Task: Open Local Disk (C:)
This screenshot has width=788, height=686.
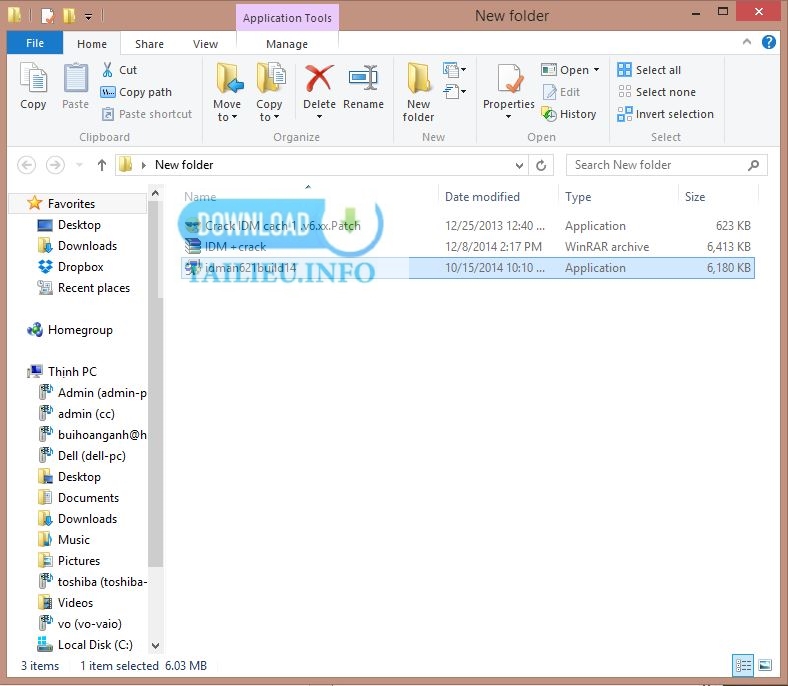Action: 95,645
